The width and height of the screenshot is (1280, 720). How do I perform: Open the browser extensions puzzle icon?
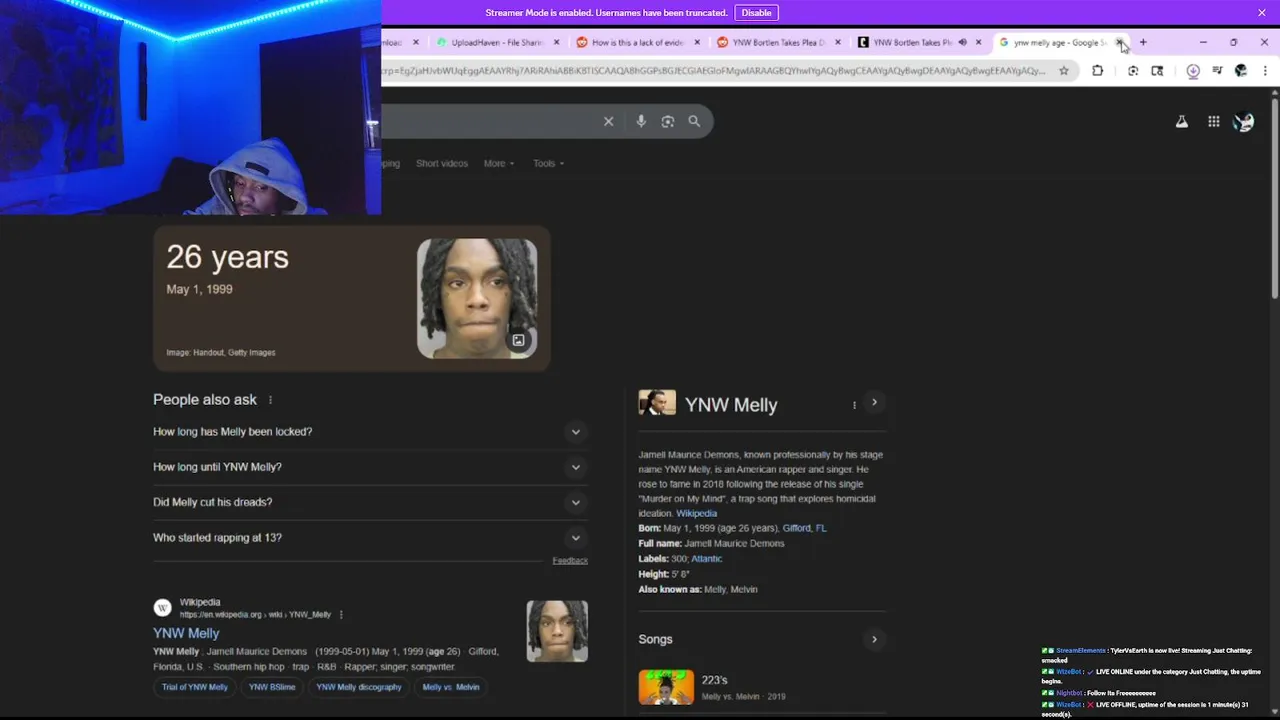(1097, 71)
